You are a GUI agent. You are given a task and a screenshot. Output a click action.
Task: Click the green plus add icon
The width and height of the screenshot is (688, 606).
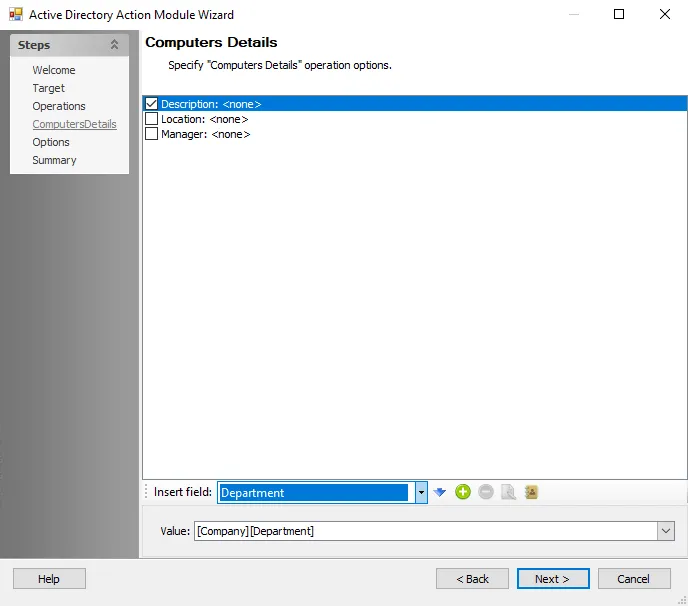pyautogui.click(x=462, y=492)
